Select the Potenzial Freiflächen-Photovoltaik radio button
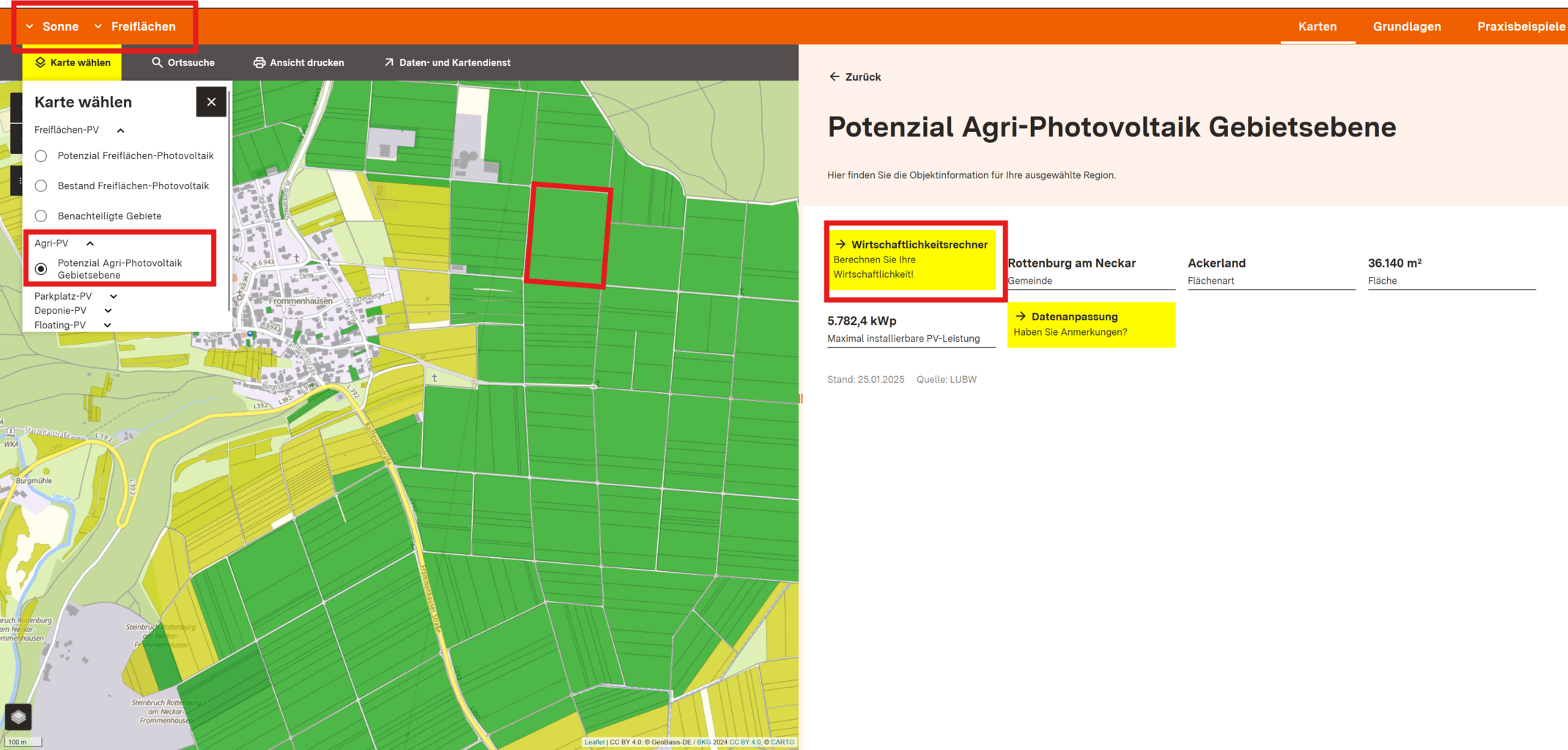The image size is (1568, 750). (x=41, y=155)
